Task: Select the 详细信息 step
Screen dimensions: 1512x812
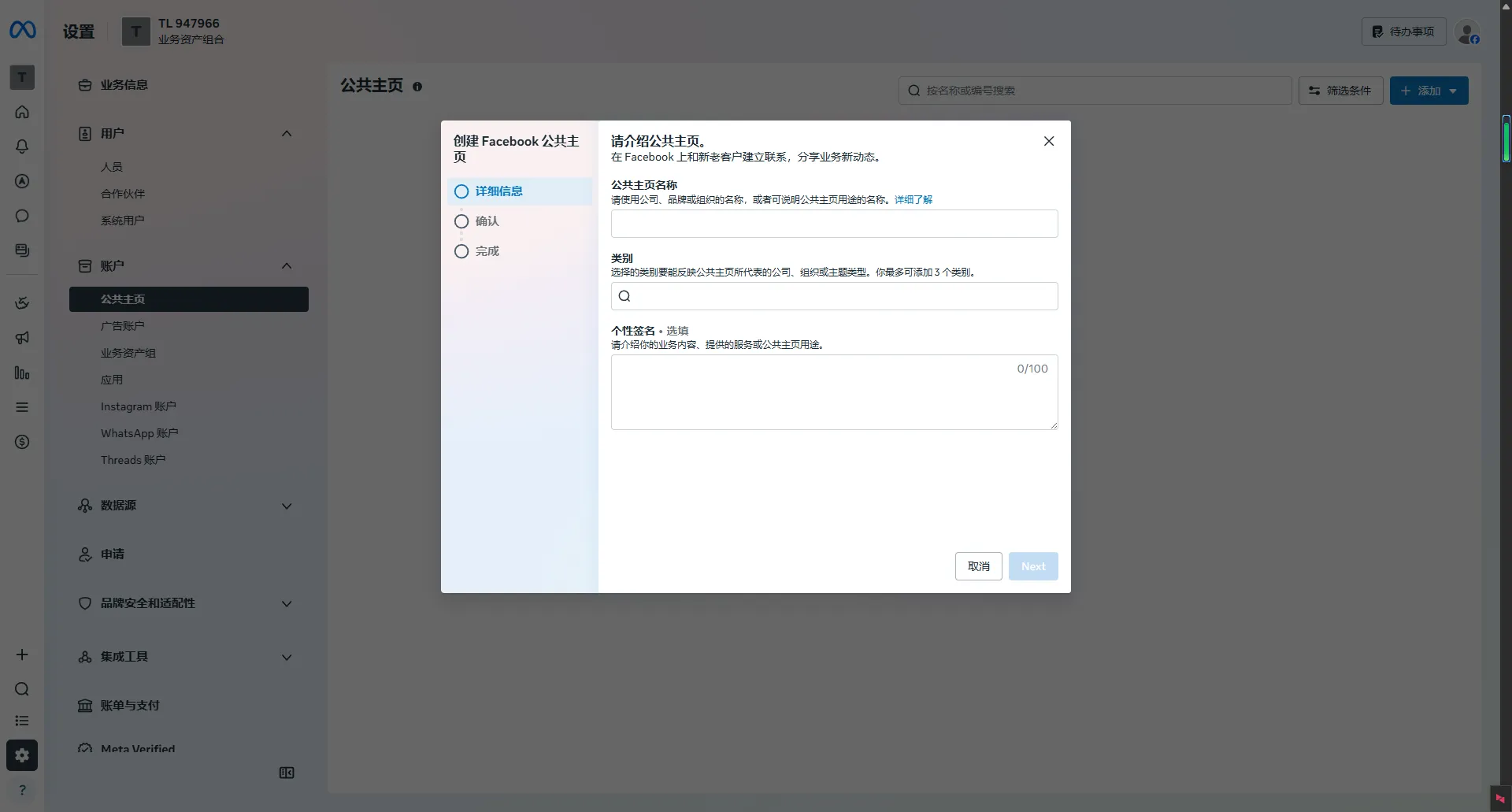Action: tap(520, 191)
